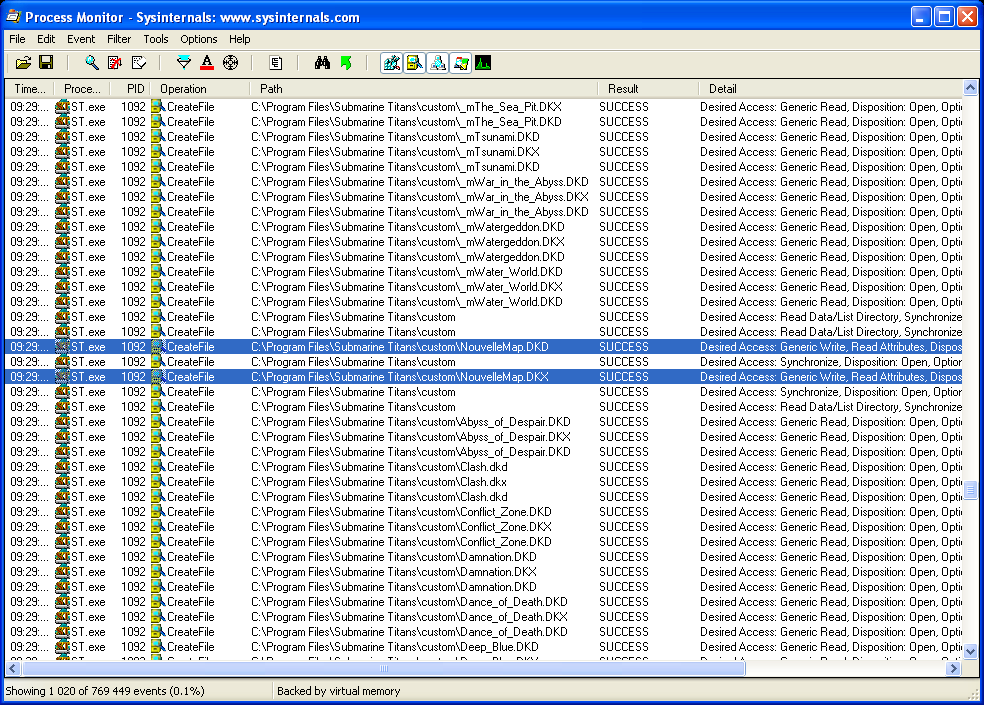Click SUCCESS result in NouvelleMap.DKD row
The width and height of the screenshot is (984, 705).
click(x=624, y=347)
